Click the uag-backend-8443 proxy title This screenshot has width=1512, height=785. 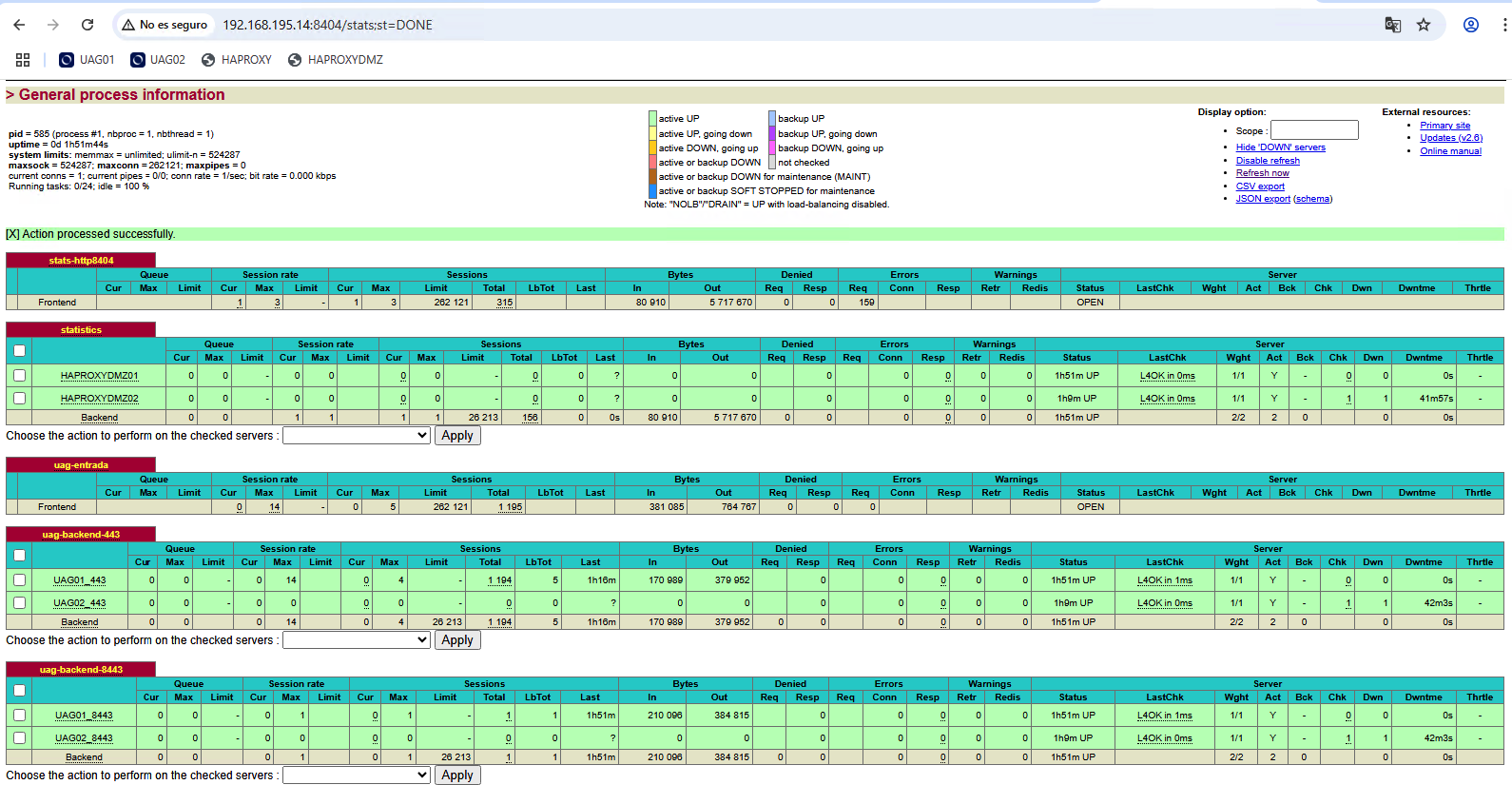81,670
